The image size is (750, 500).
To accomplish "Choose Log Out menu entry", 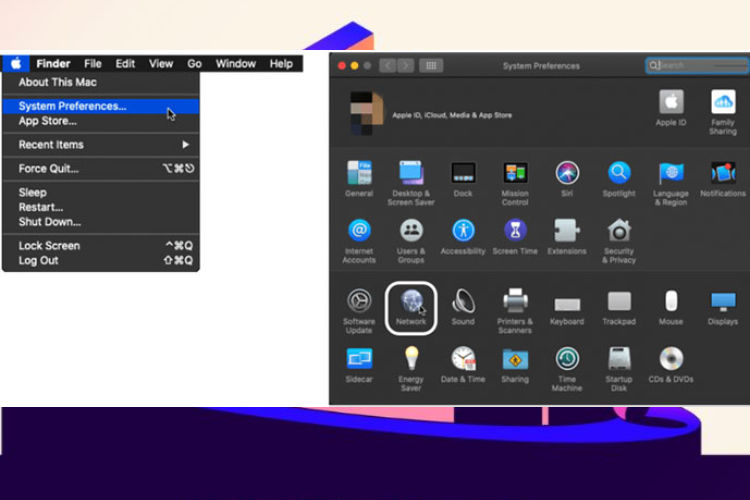I will (x=101, y=260).
